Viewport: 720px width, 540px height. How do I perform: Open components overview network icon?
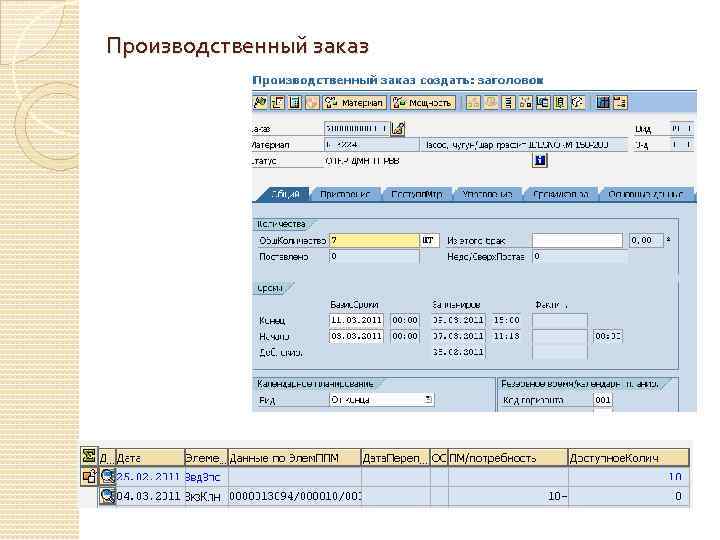(x=525, y=102)
